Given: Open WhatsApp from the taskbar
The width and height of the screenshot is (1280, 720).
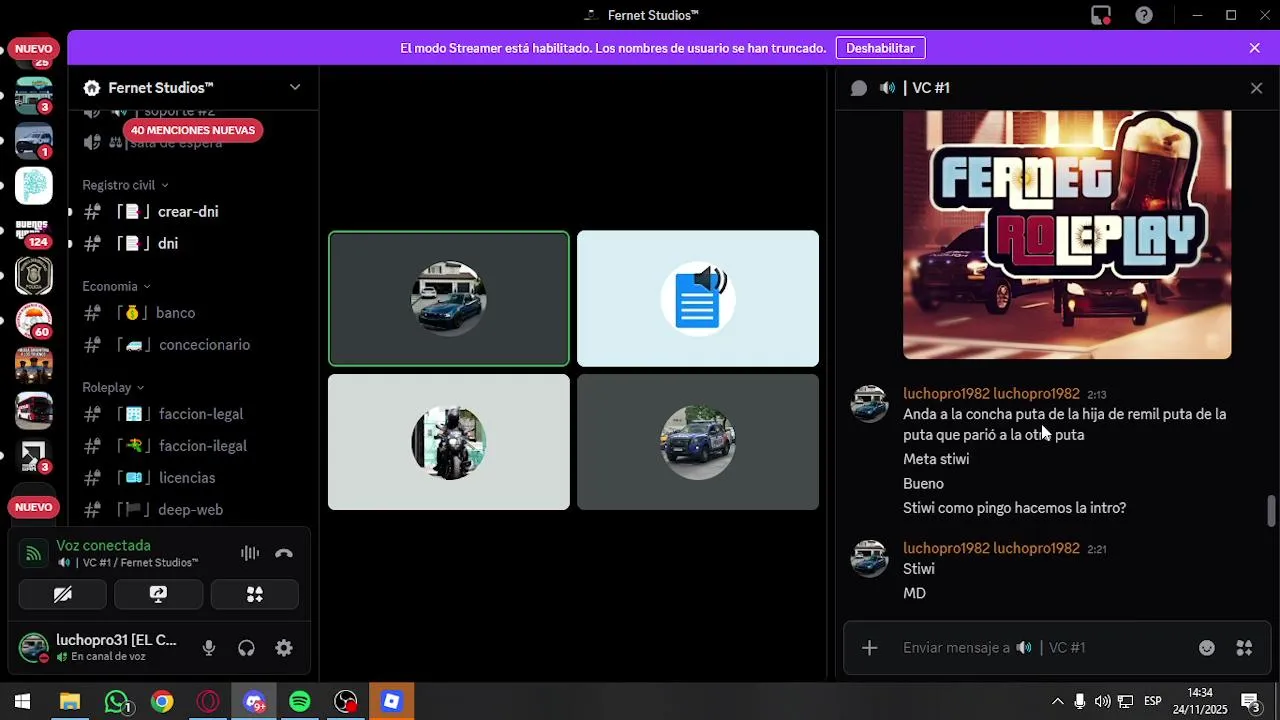Looking at the screenshot, I should [x=117, y=702].
